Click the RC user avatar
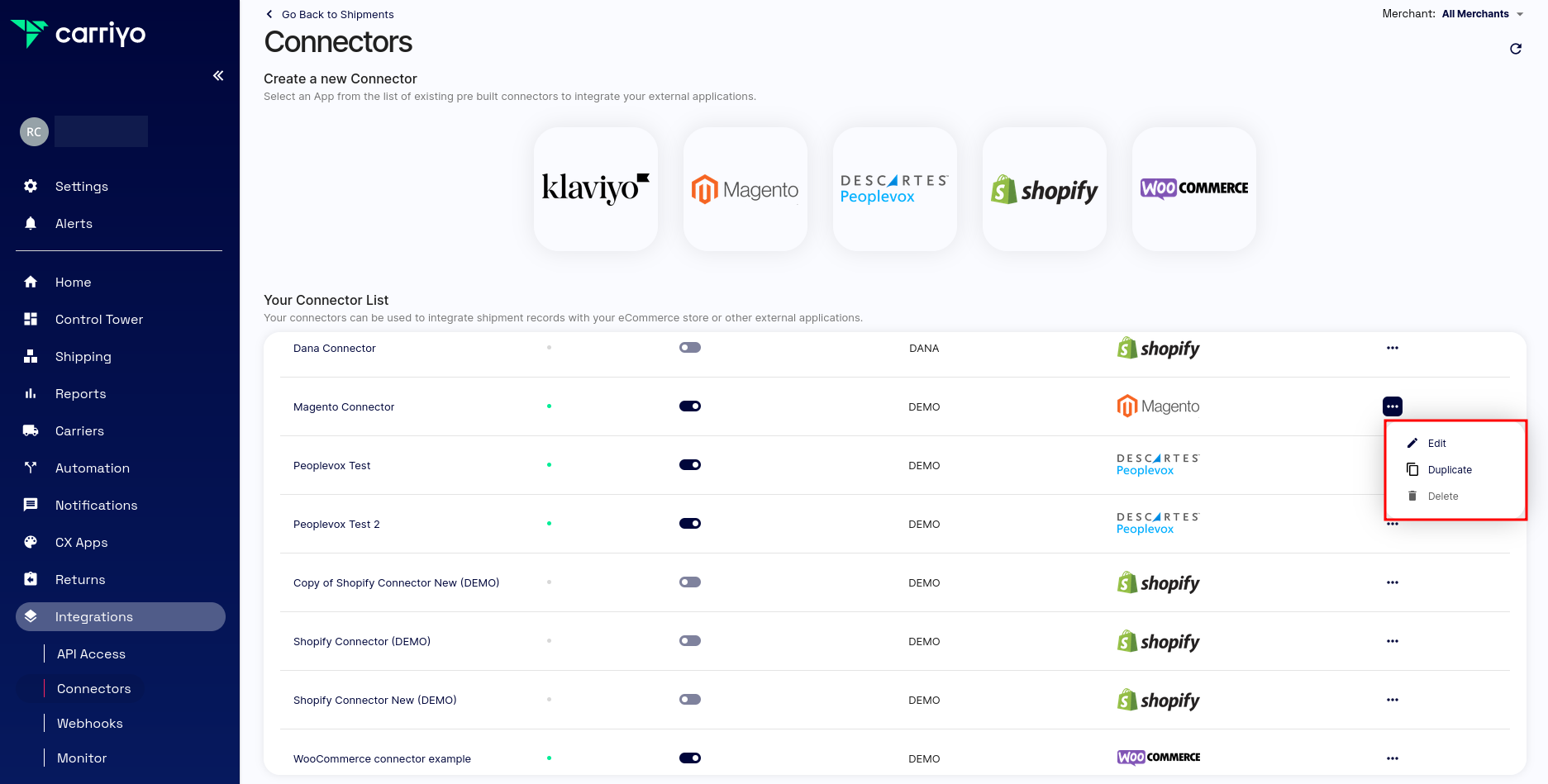 tap(34, 131)
